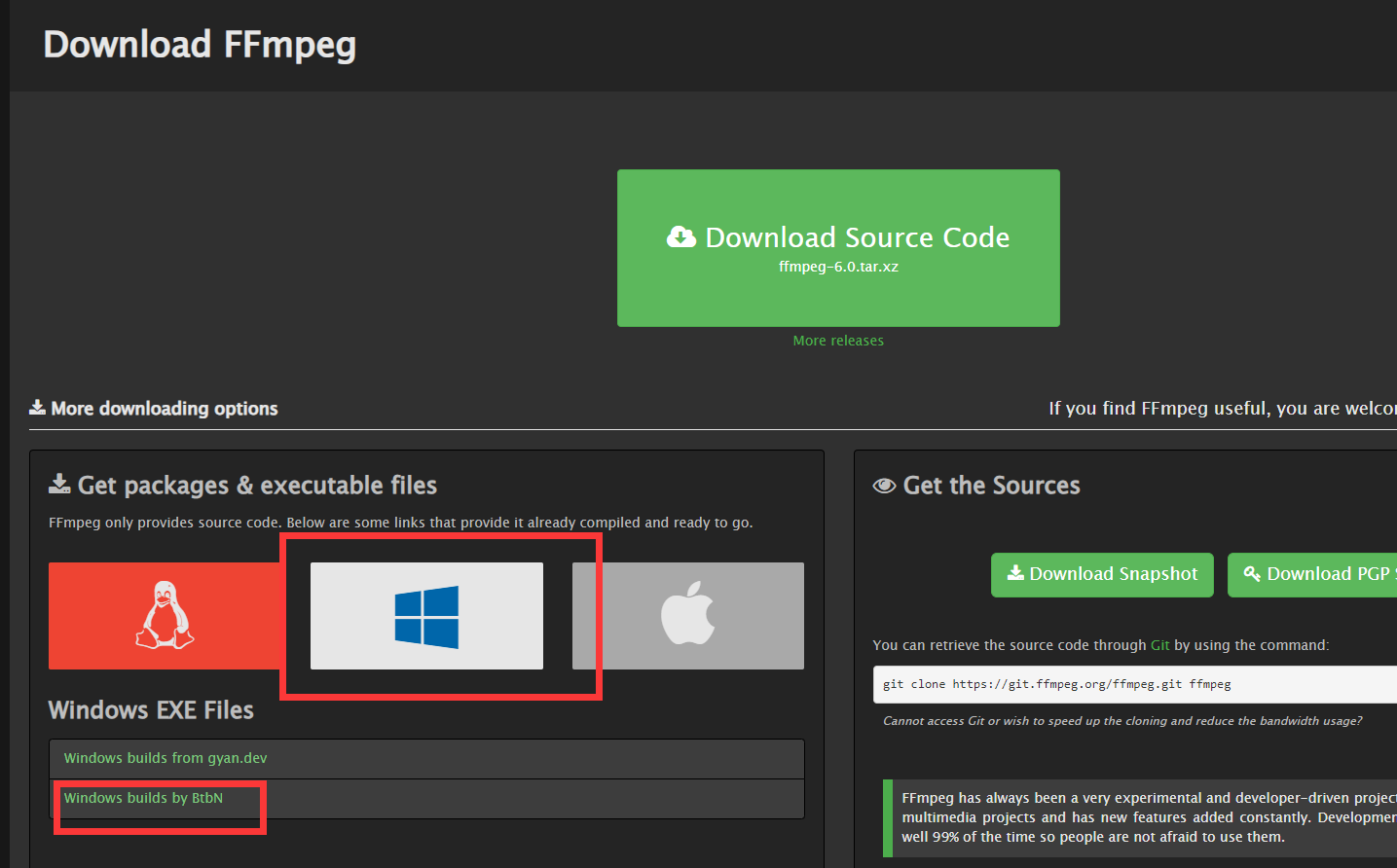Click the Linux penguin icon tile
The height and width of the screenshot is (868, 1397).
[165, 615]
